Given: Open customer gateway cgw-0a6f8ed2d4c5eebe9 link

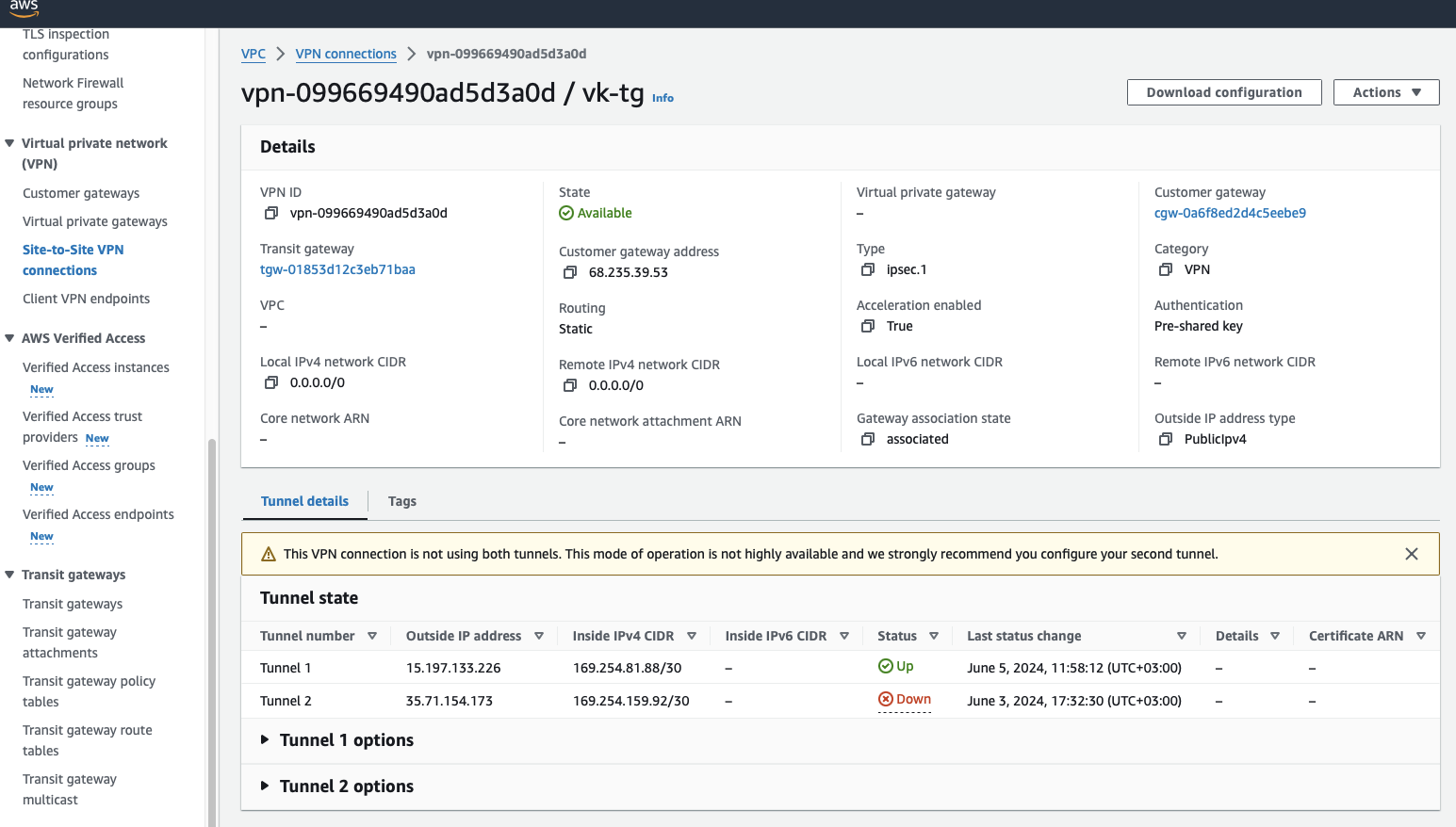Looking at the screenshot, I should click(1230, 213).
